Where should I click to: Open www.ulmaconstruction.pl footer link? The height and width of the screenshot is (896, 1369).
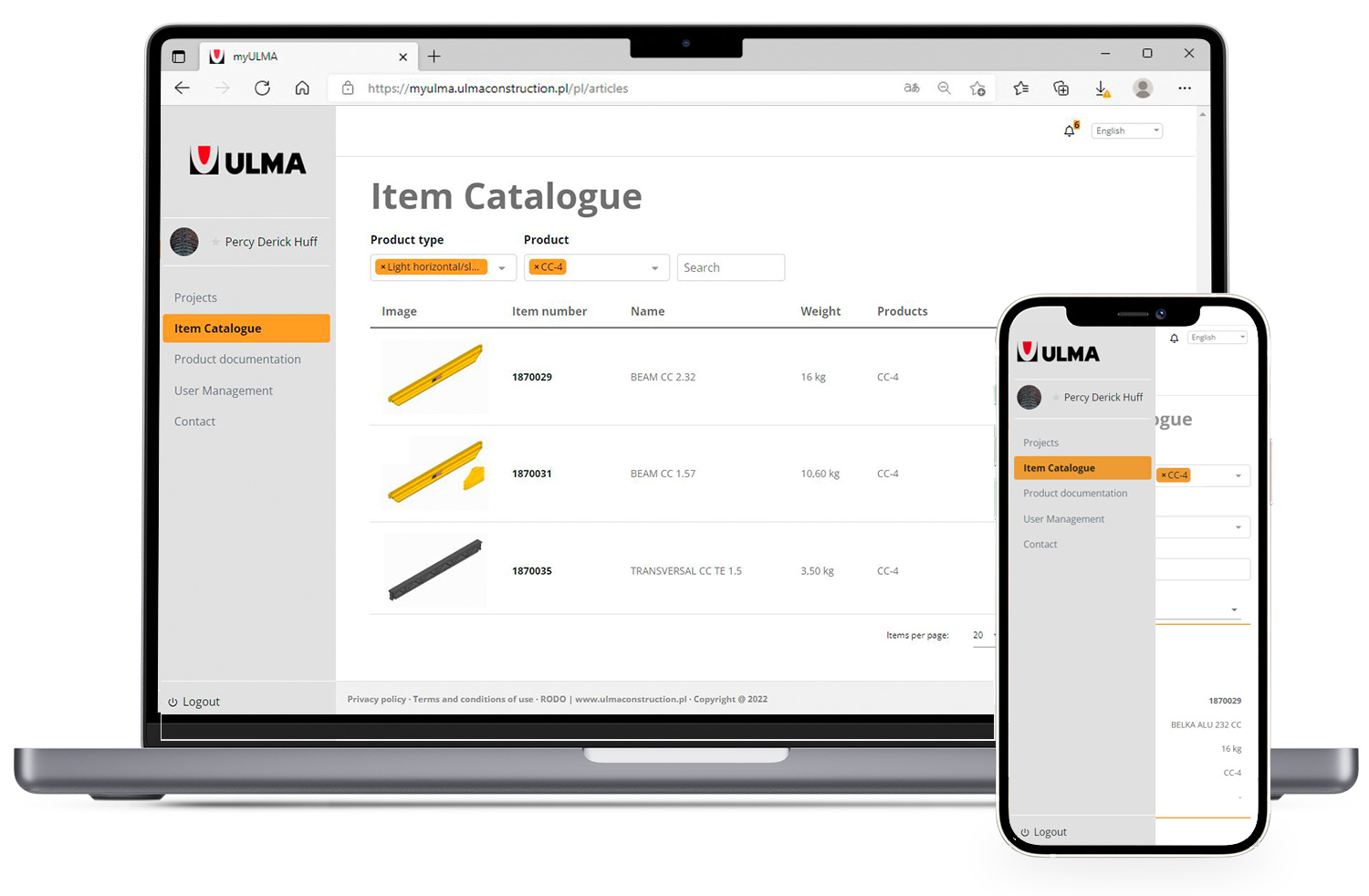point(631,699)
